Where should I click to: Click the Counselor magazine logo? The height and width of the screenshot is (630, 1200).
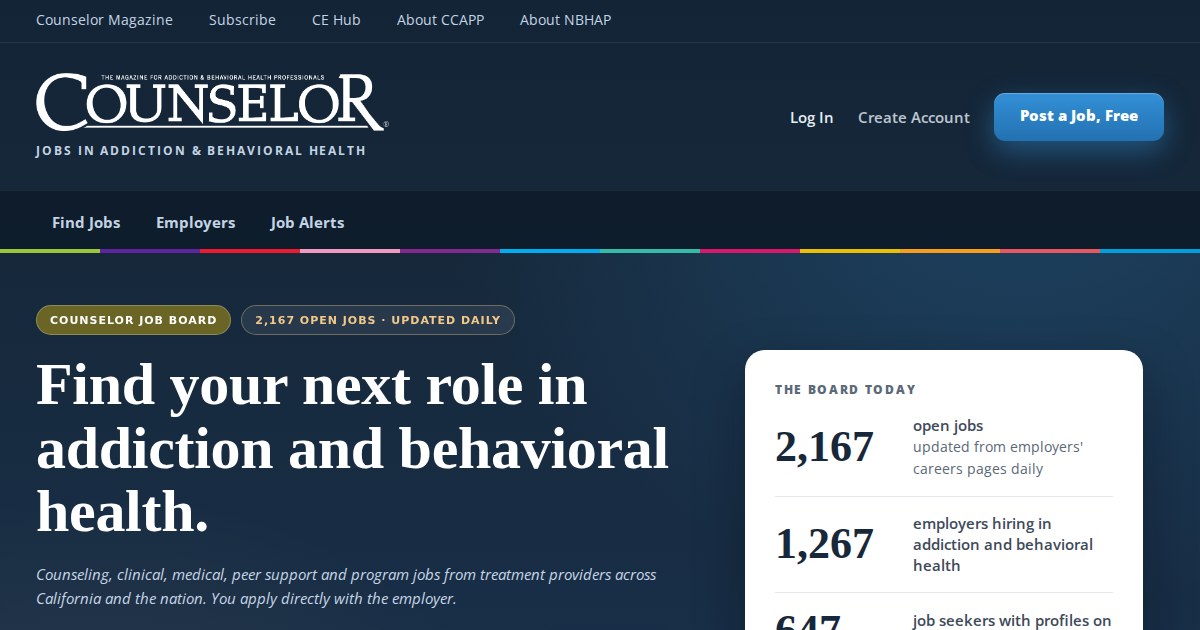pyautogui.click(x=212, y=102)
